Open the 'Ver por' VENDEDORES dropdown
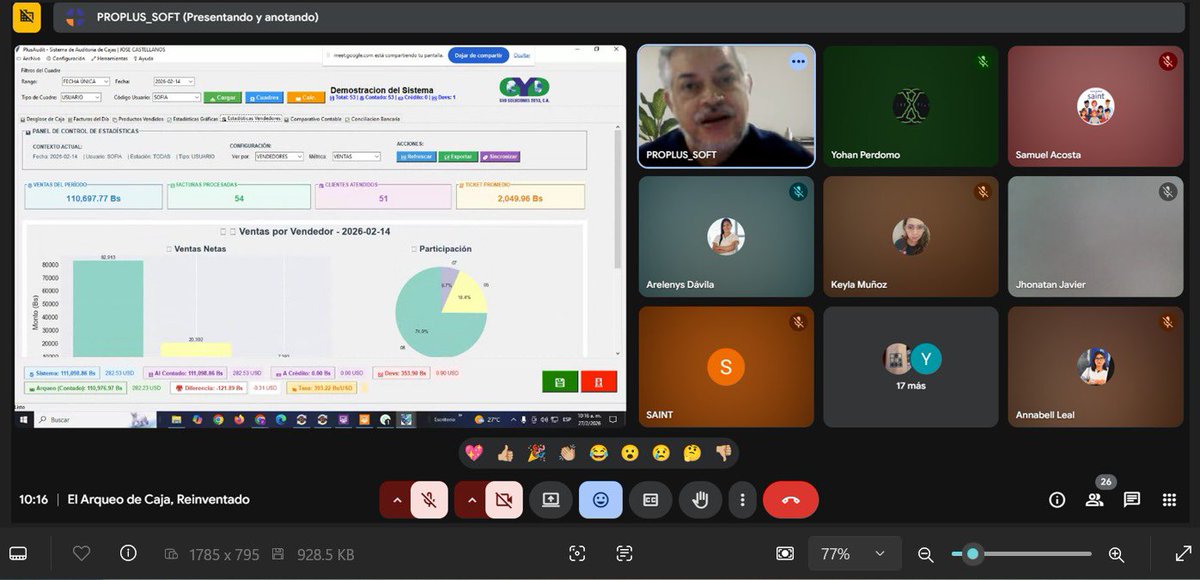Viewport: 1200px width, 580px height. coord(279,156)
